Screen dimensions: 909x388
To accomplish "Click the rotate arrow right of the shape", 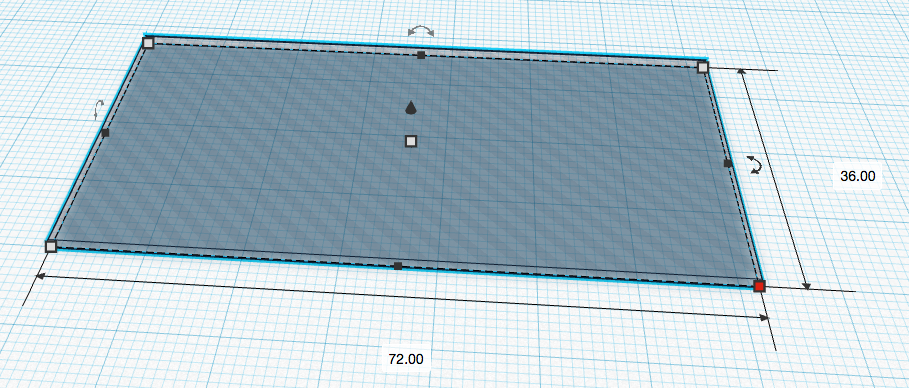I will [x=754, y=164].
